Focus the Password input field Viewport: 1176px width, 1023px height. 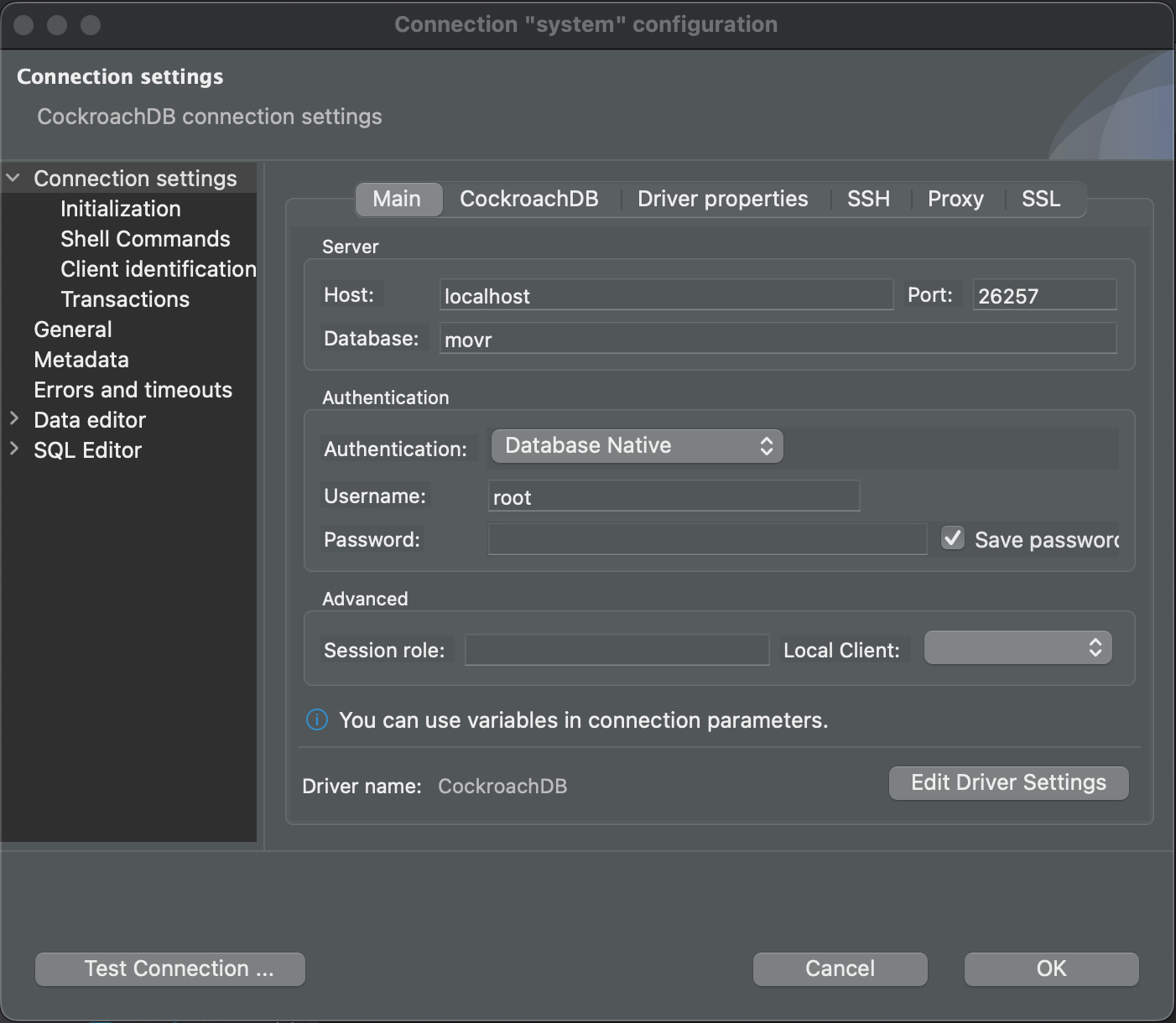click(706, 539)
